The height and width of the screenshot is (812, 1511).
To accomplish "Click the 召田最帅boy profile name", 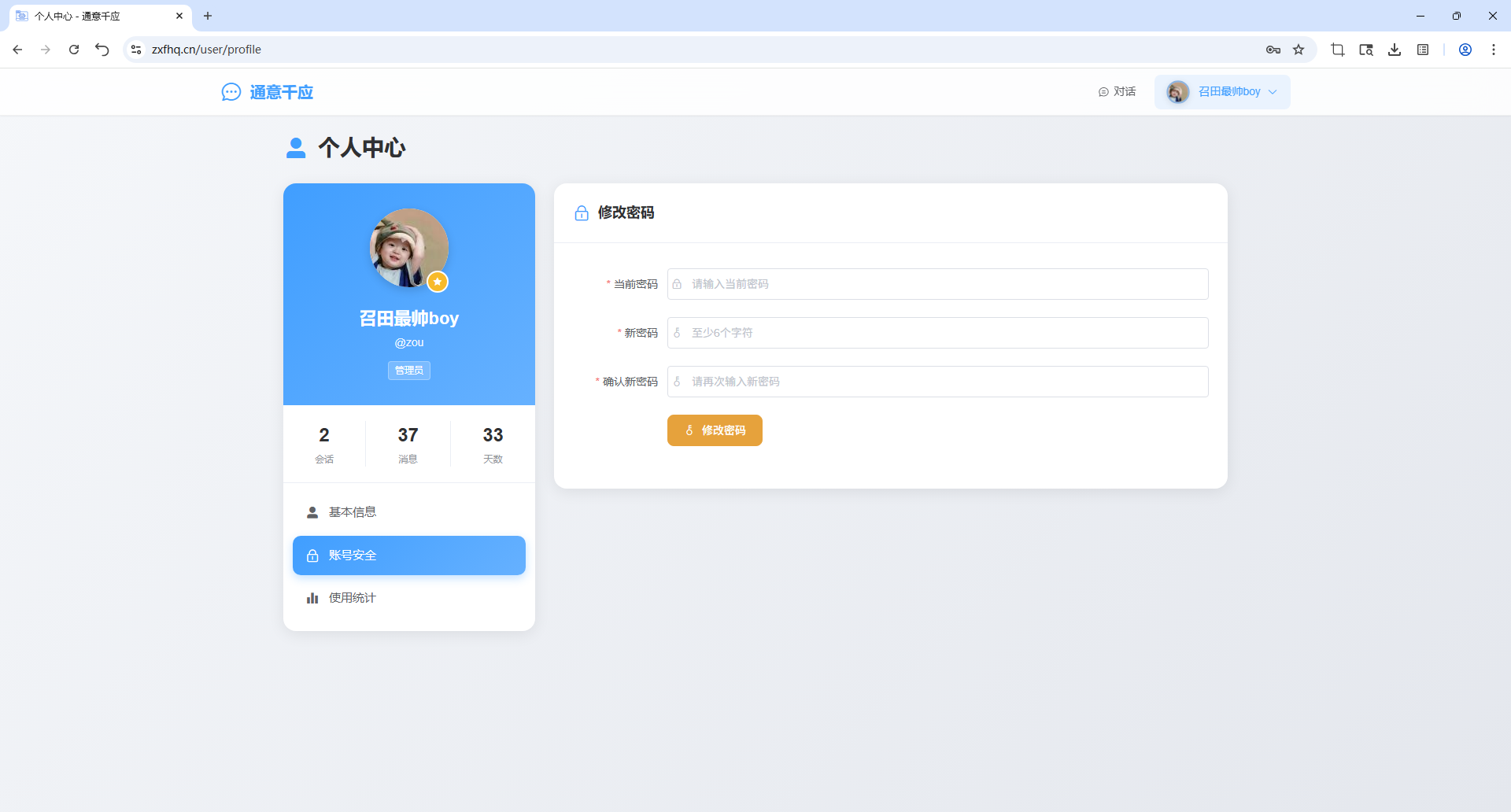I will pyautogui.click(x=409, y=319).
